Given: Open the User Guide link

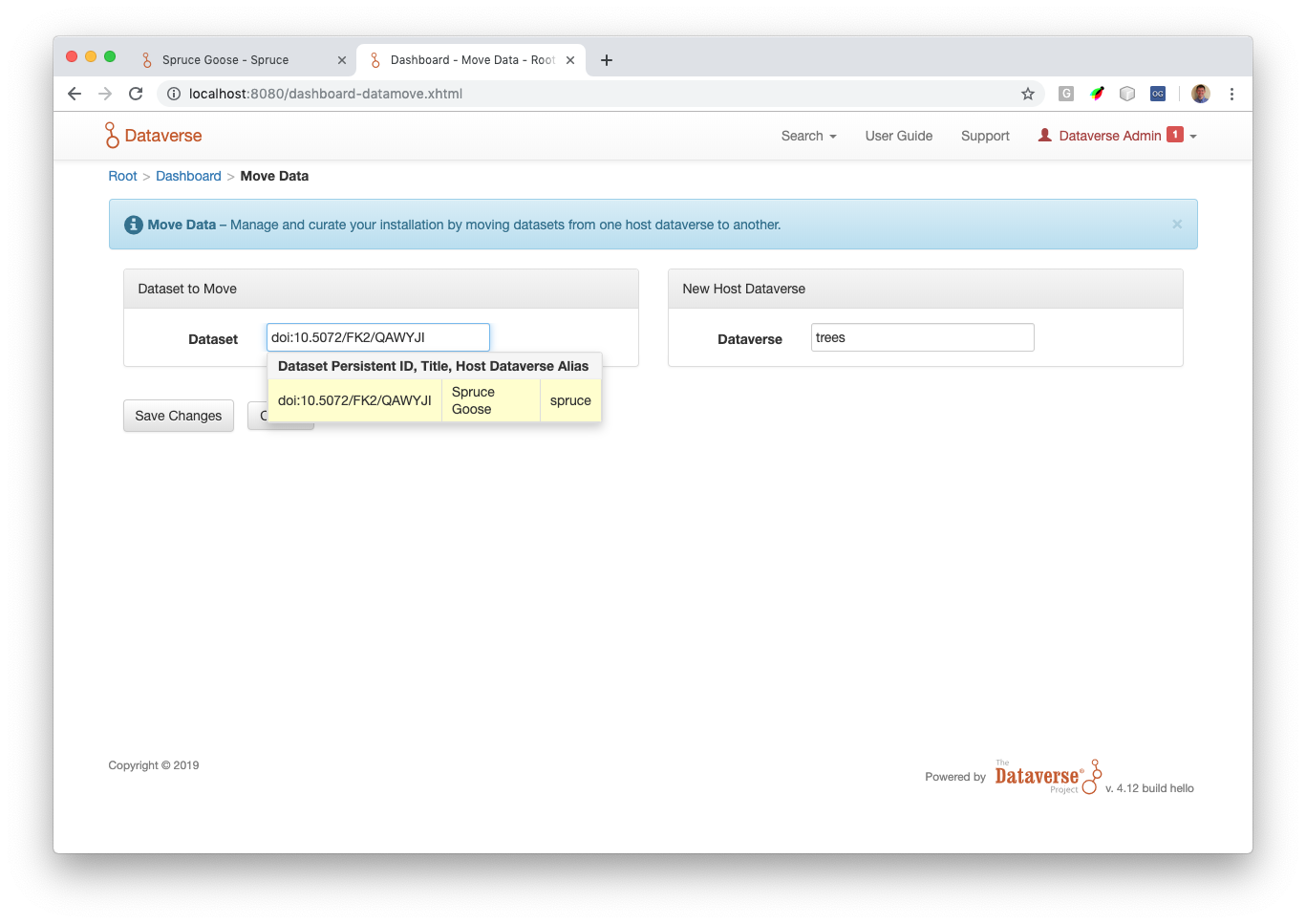Looking at the screenshot, I should [899, 136].
